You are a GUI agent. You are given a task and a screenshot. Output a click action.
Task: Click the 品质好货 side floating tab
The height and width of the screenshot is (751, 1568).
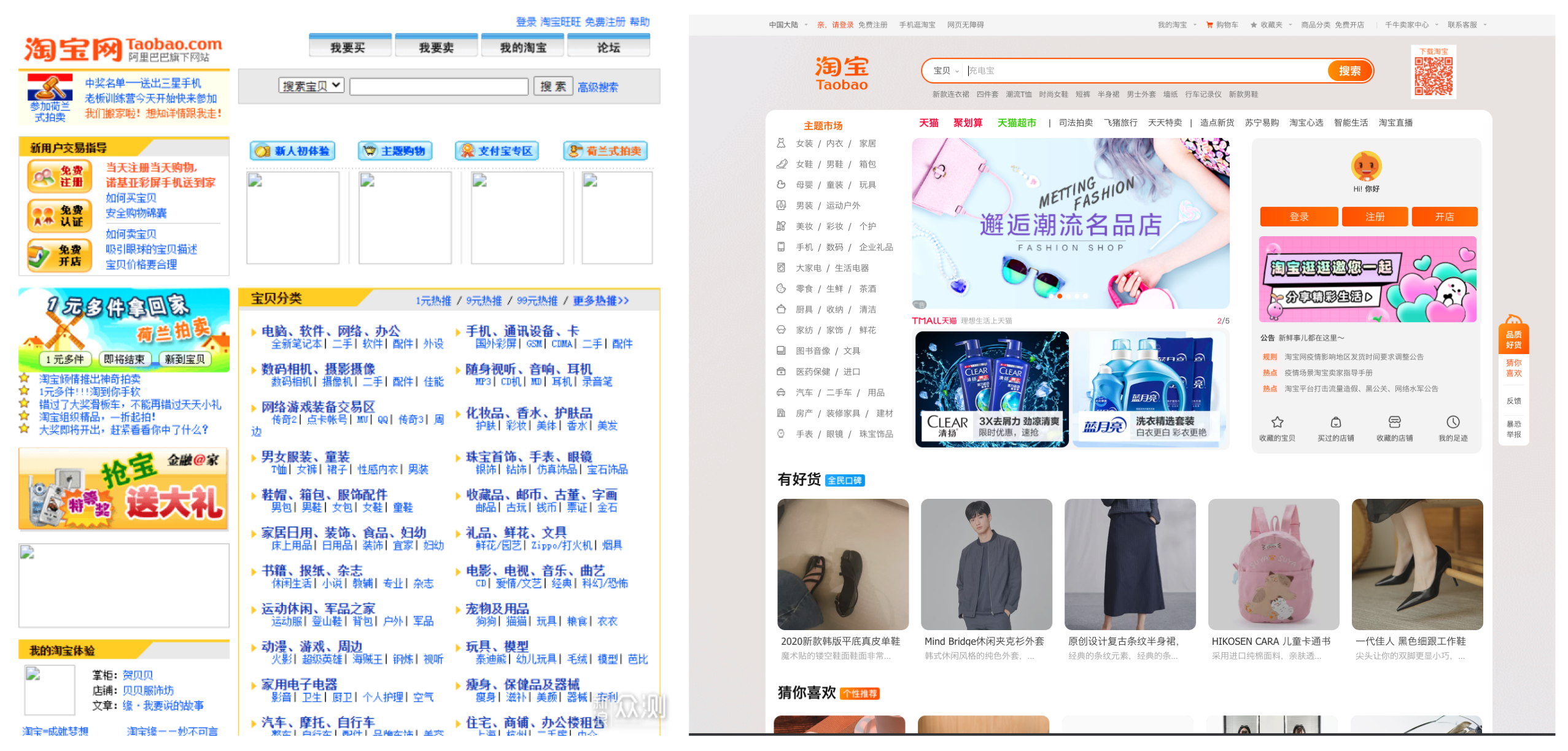[x=1513, y=339]
